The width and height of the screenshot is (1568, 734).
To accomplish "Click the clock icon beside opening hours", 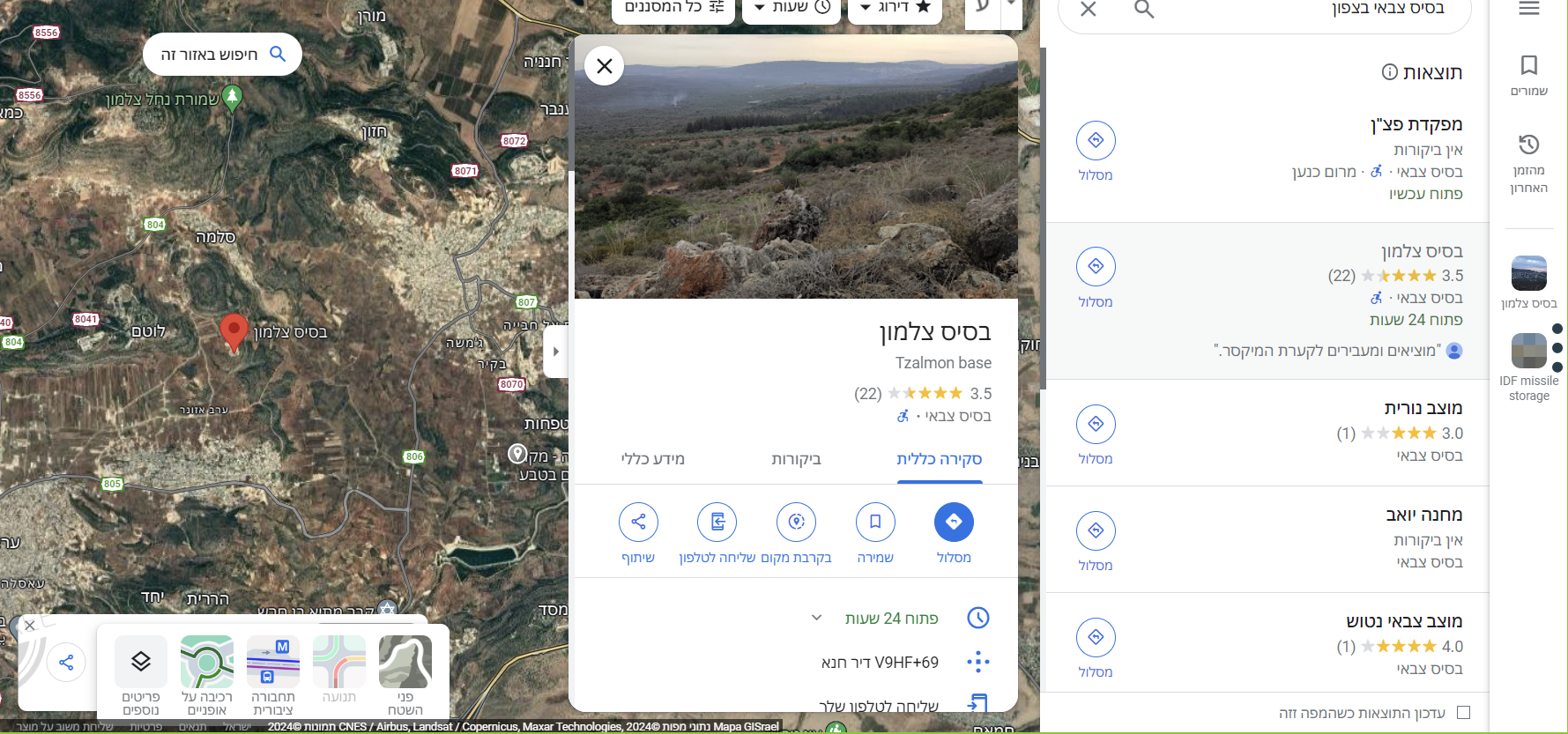I will [x=978, y=618].
